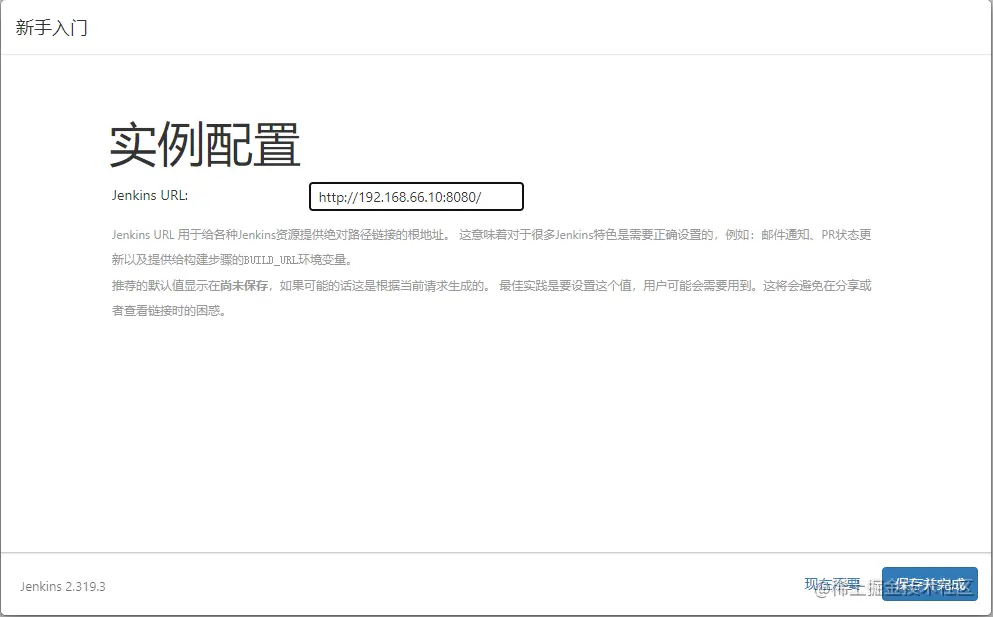Click the paragraph starting with Jenkins URL 用于
The image size is (993, 617).
491,247
